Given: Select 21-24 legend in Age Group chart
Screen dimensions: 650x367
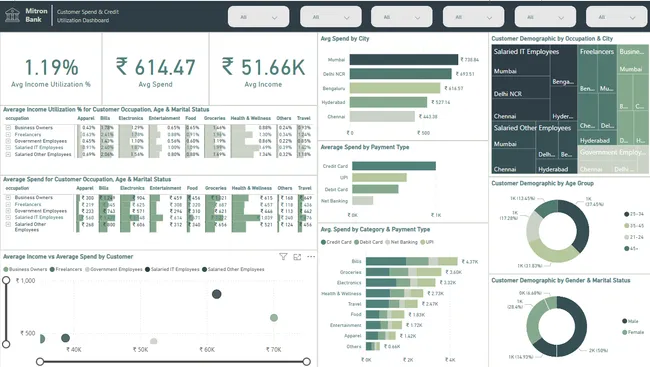Looking at the screenshot, I should 634,237.
